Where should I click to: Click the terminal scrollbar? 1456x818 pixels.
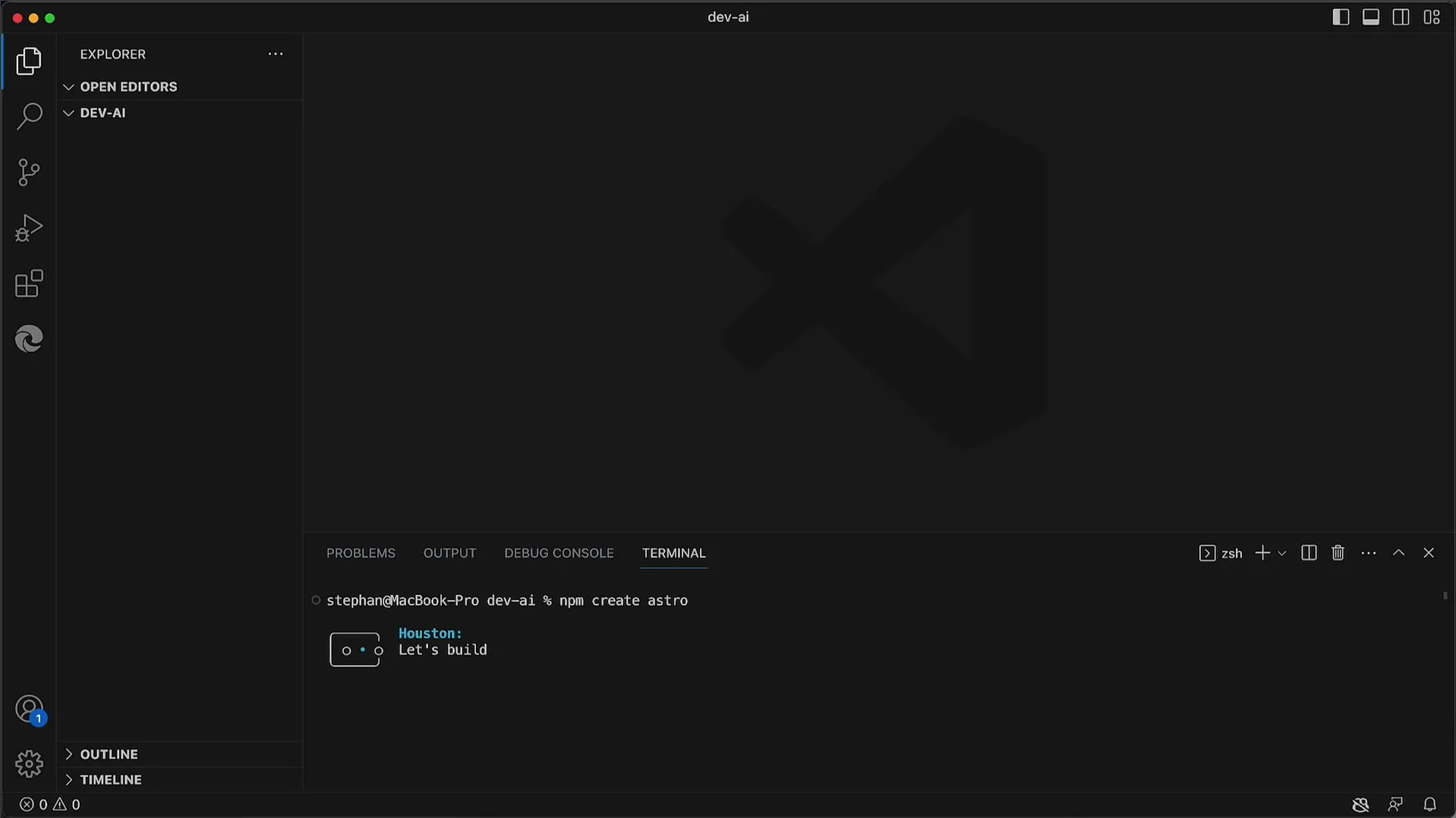pos(1445,596)
